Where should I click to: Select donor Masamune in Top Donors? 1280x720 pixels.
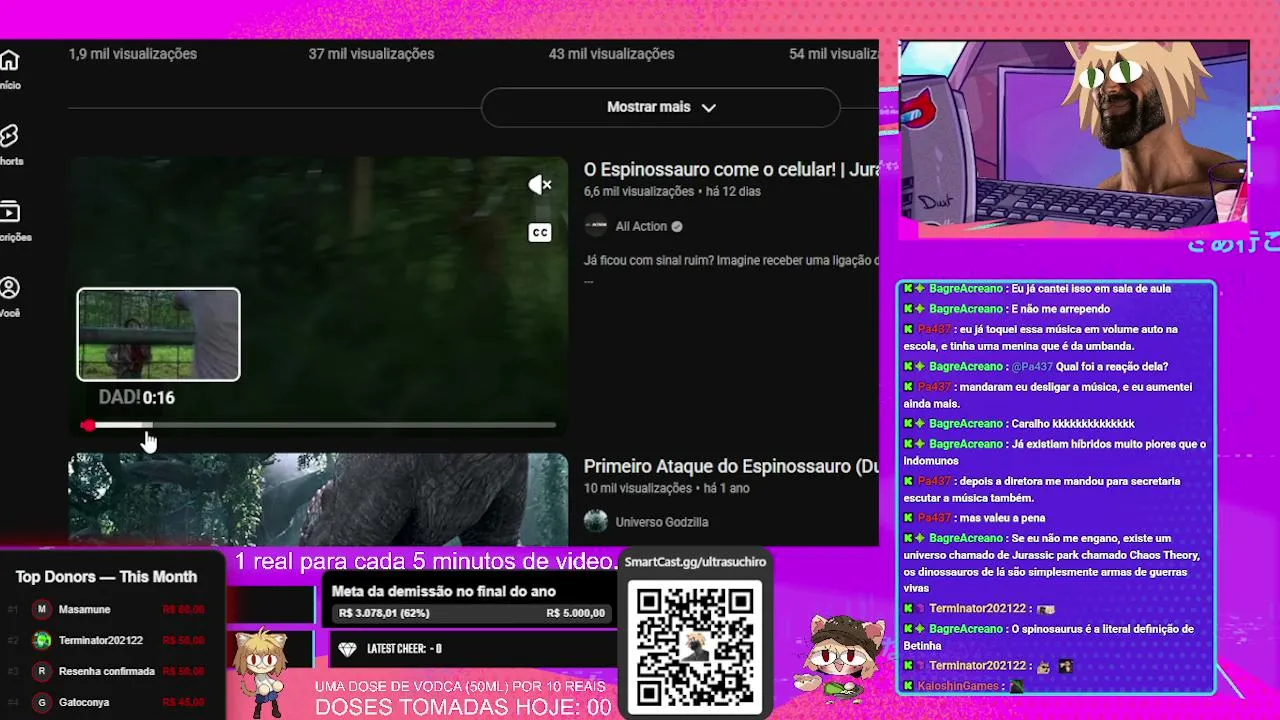(84, 609)
